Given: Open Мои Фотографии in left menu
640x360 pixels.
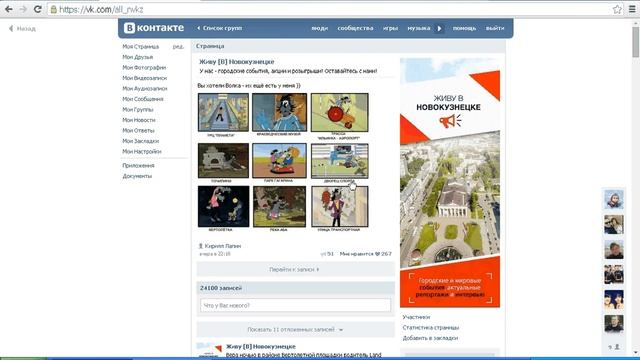Looking at the screenshot, I should 144,68.
